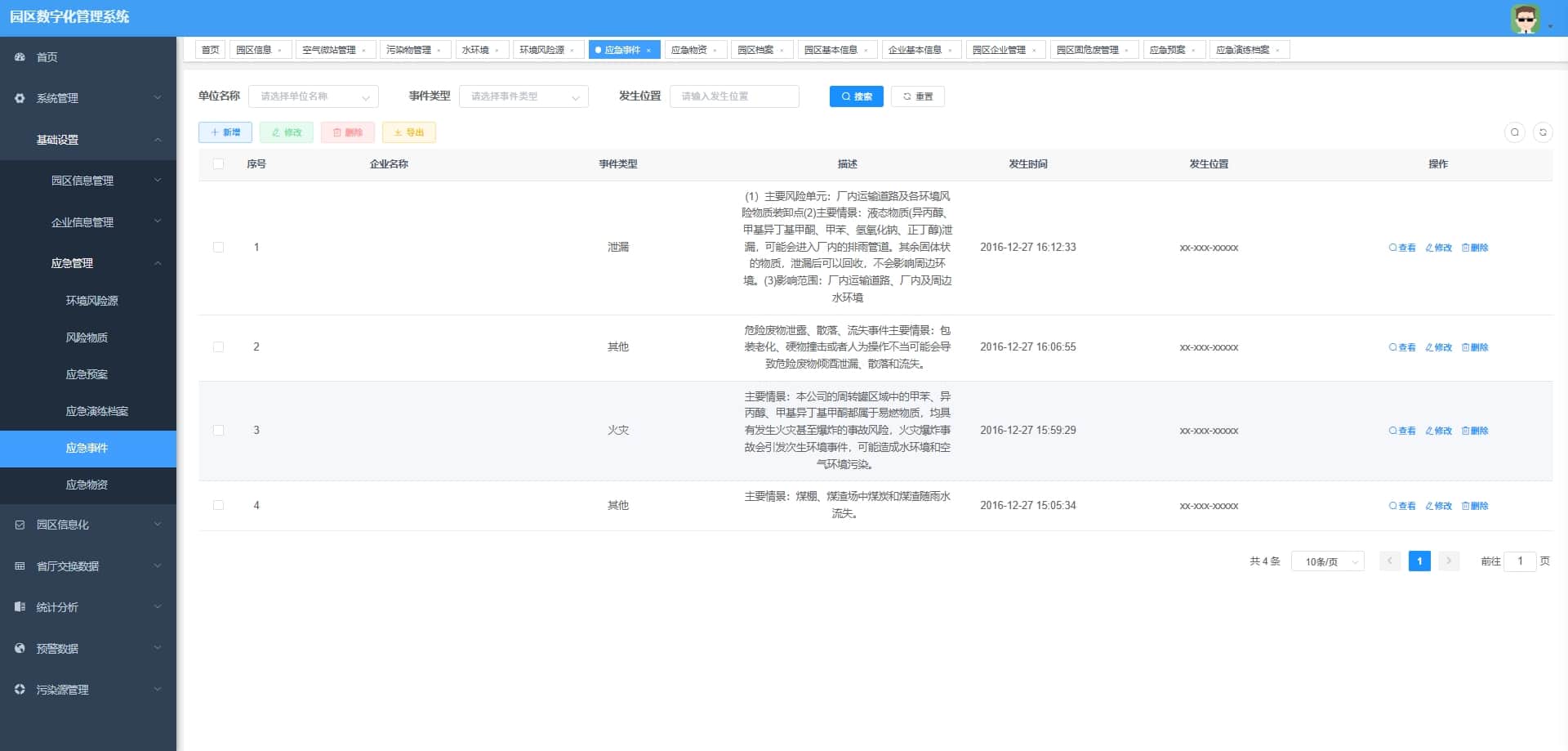This screenshot has width=1568, height=751.
Task: Close the 应急演练档案 tab
Action: coord(1277,50)
